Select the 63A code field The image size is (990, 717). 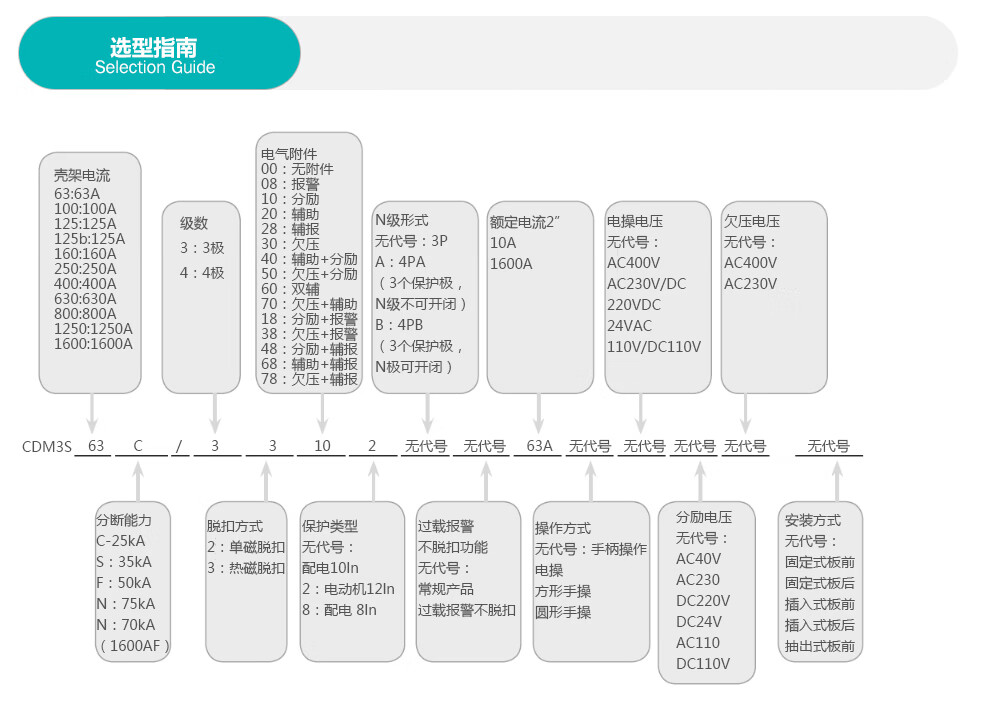(539, 446)
